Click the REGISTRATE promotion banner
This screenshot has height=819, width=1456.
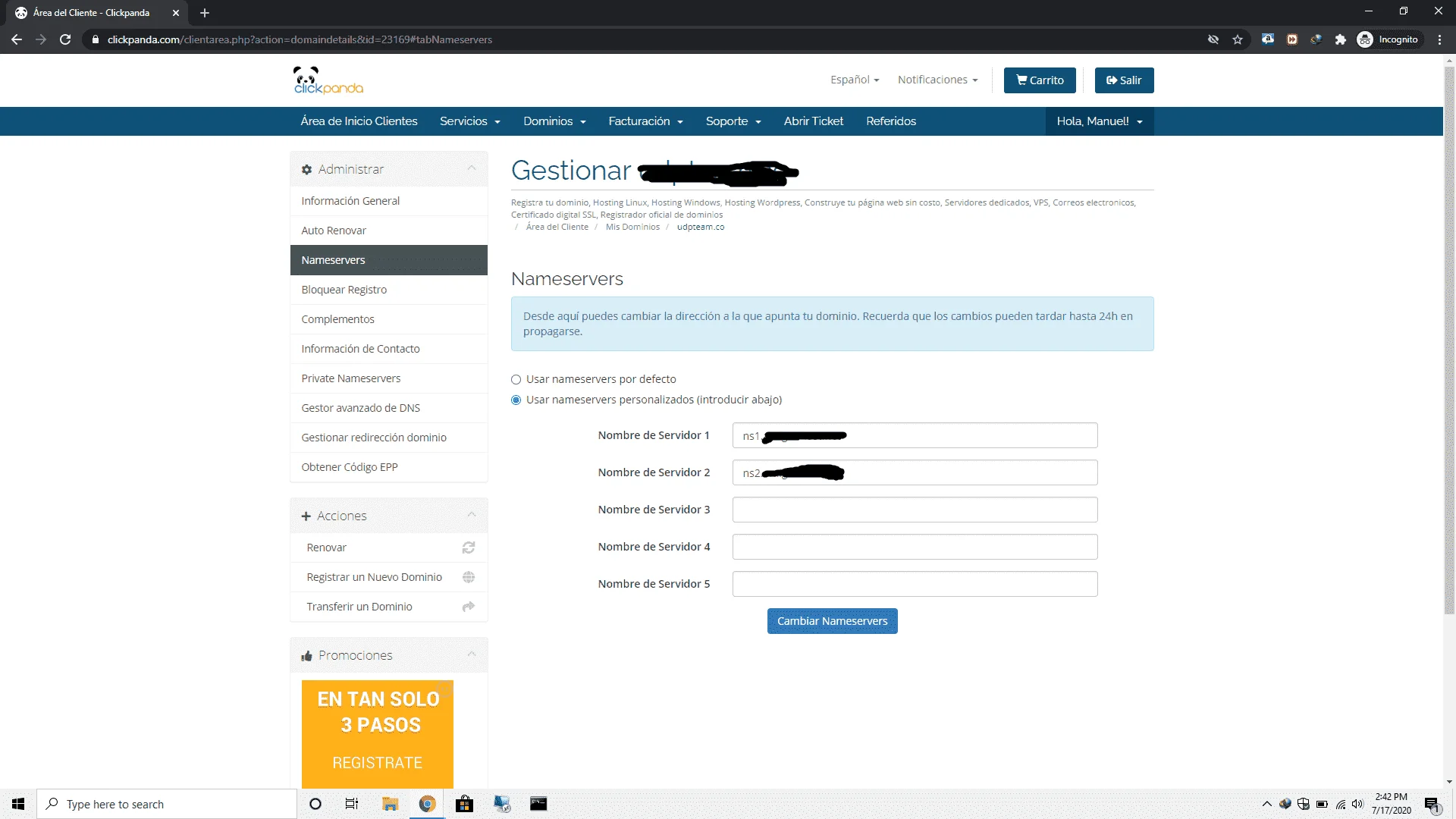coord(378,734)
